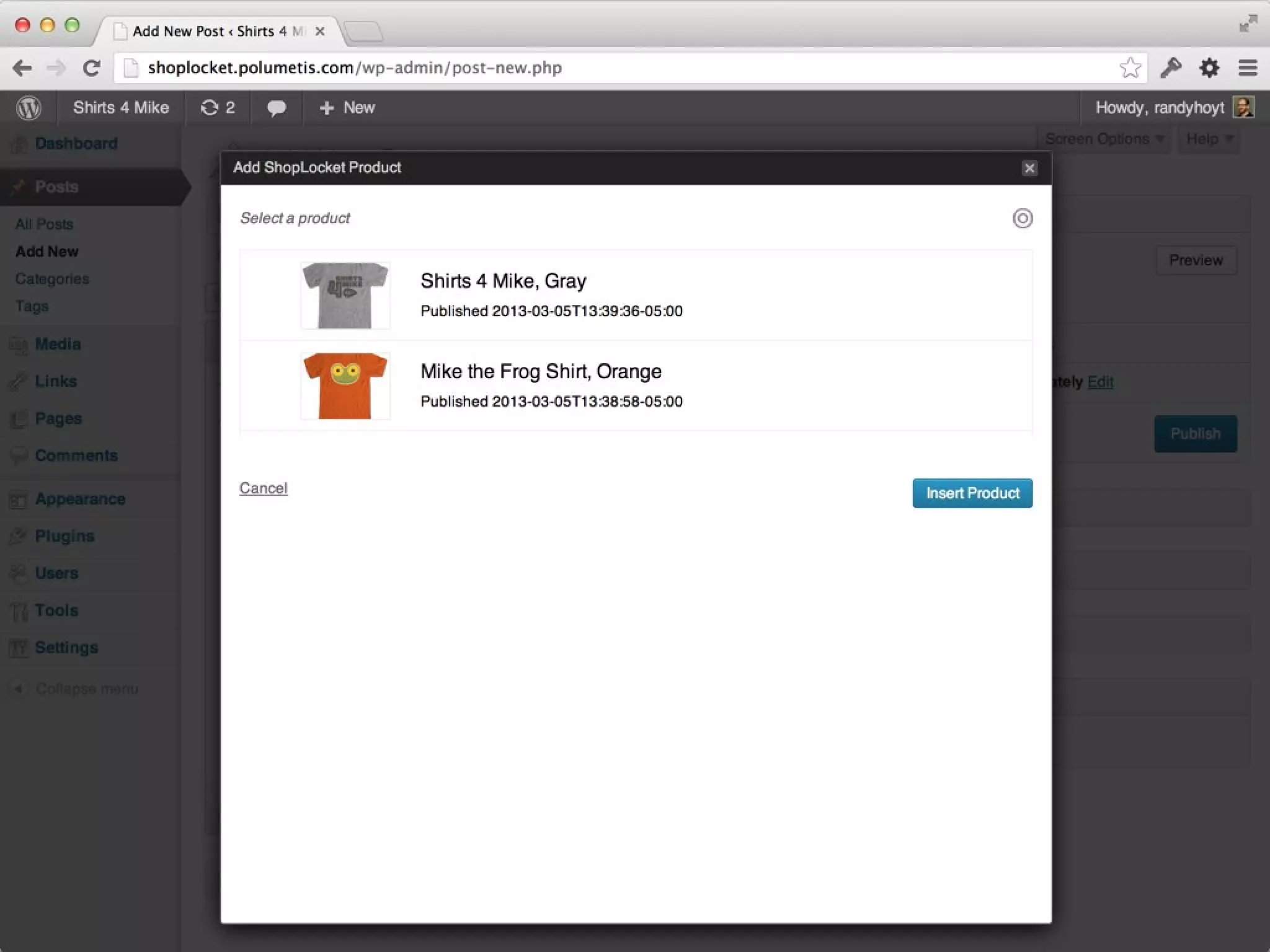Click the Cancel link in dialog
1270x952 pixels.
click(264, 488)
